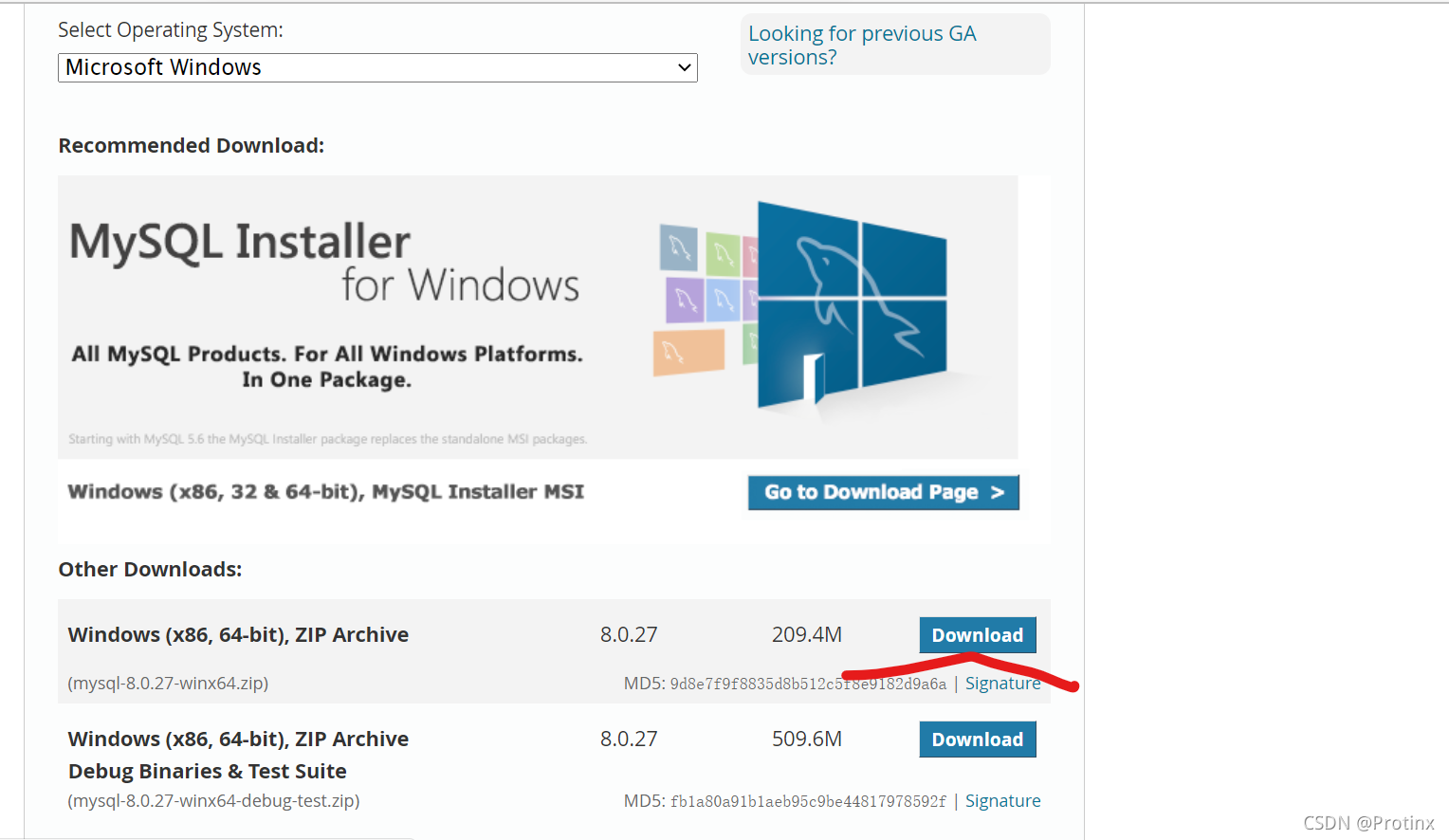Click the '(mysql-8.0.27-winx64.zip)' filename
This screenshot has height=840, width=1449.
click(168, 684)
